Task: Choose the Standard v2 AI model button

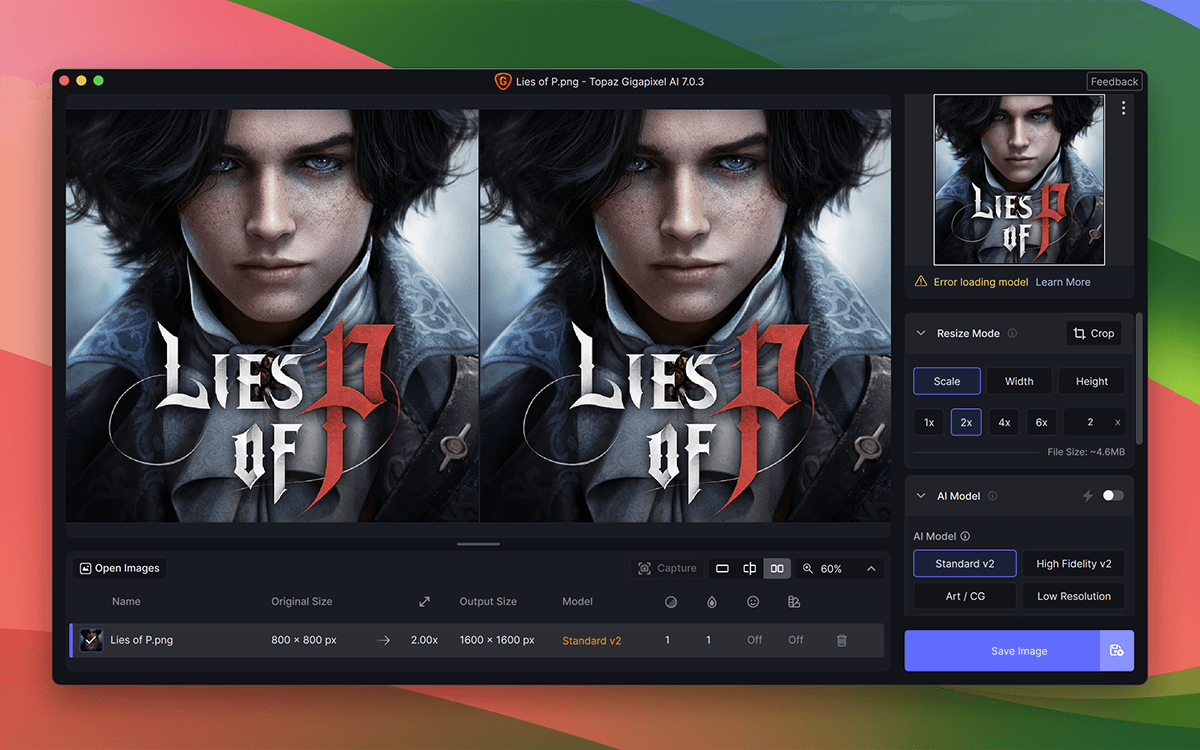Action: pyautogui.click(x=965, y=564)
